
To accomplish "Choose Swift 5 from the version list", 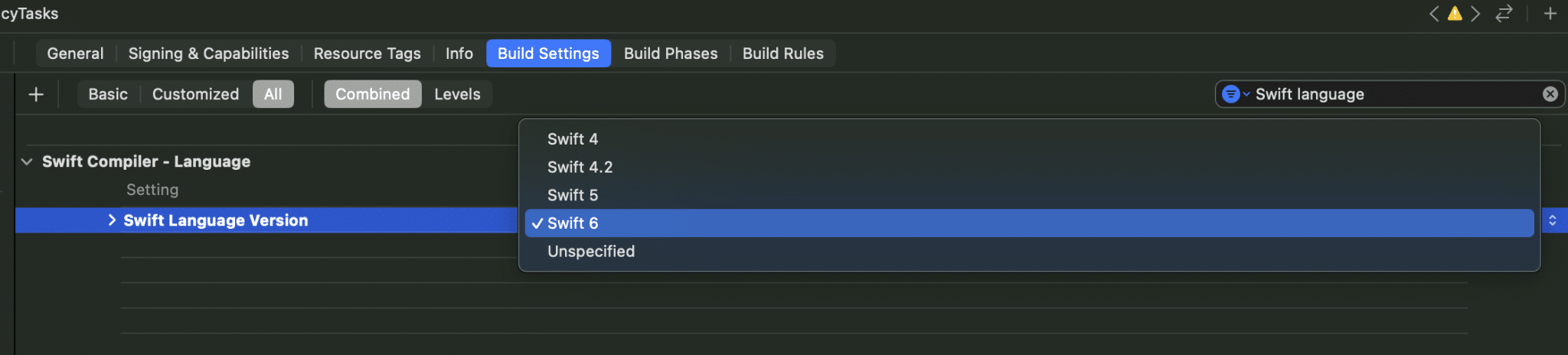I will tap(573, 195).
